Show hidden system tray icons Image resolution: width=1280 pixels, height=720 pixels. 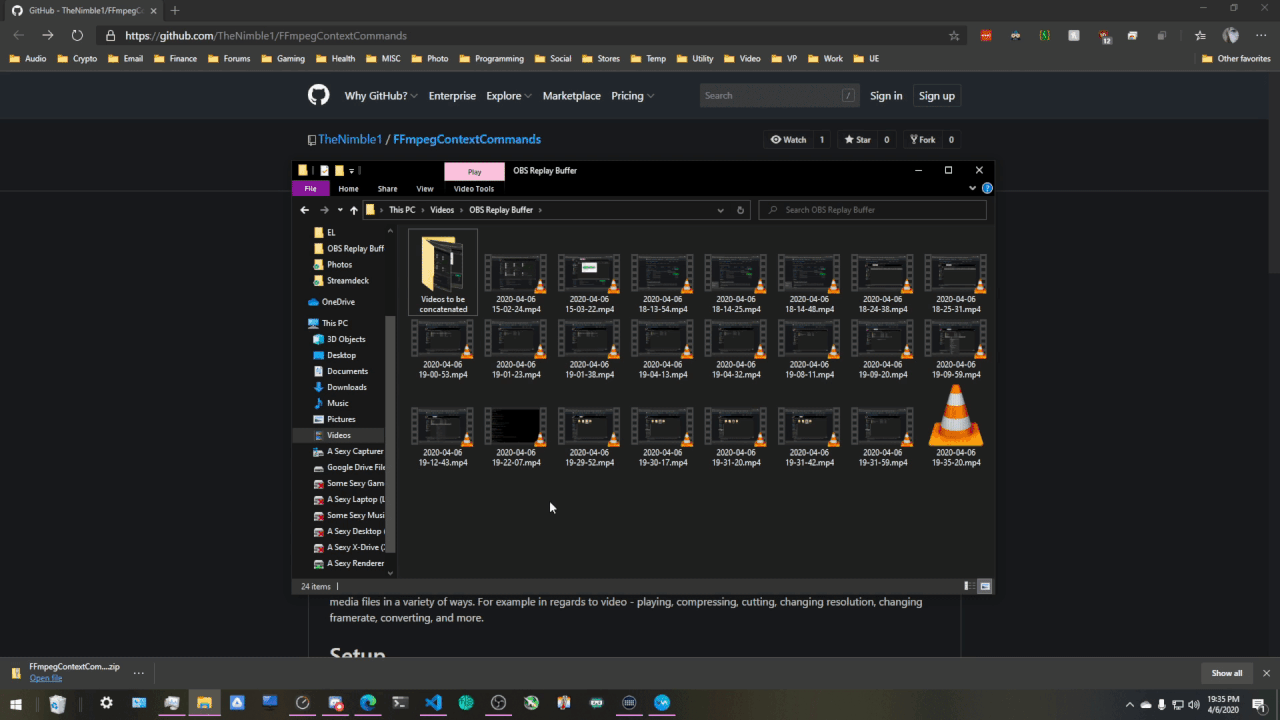pyautogui.click(x=1130, y=704)
